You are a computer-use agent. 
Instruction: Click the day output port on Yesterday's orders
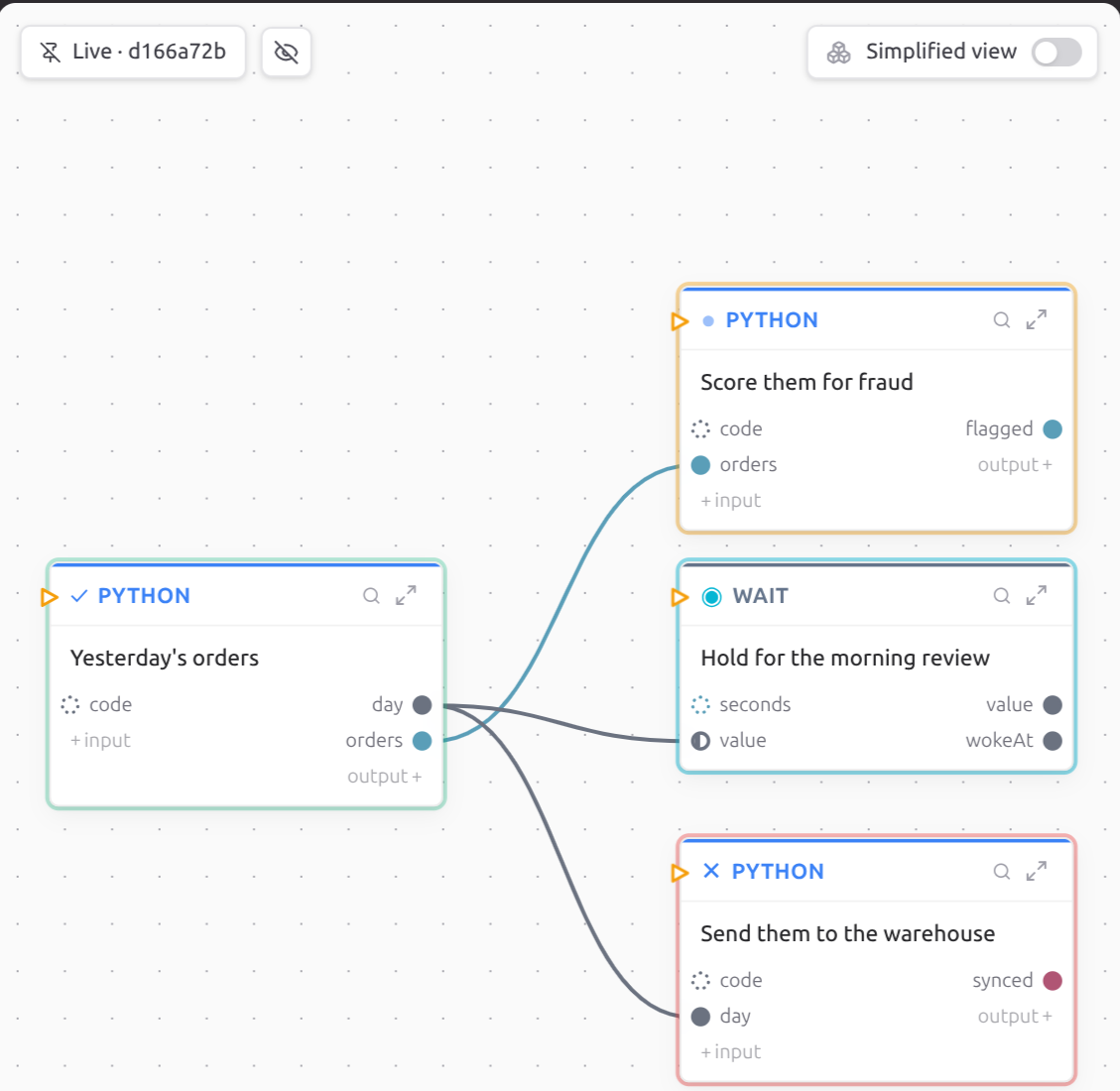pyautogui.click(x=423, y=705)
